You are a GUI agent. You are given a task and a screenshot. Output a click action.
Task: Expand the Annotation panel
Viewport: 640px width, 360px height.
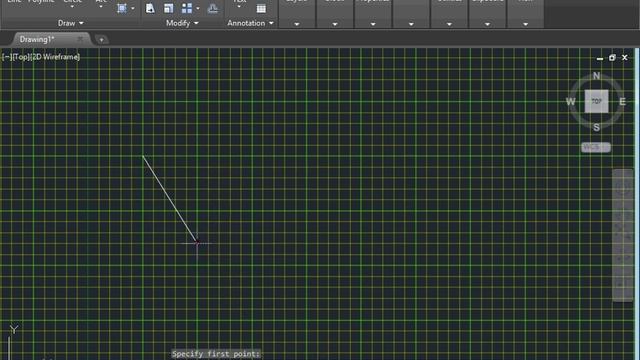(250, 23)
